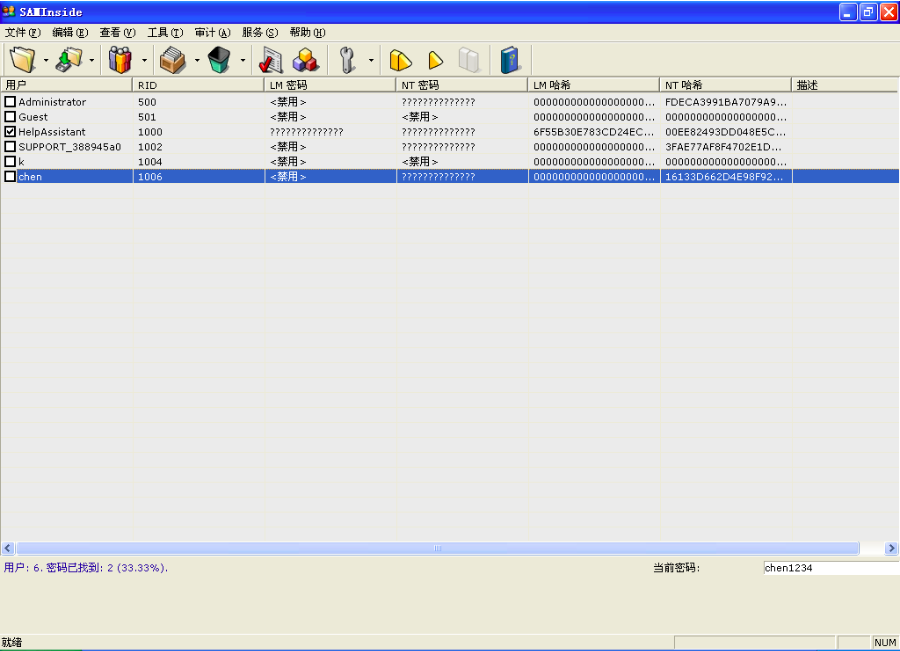The height and width of the screenshot is (651, 900).
Task: Check the SUPPORT_388945a0 user checkbox
Action: coord(10,146)
